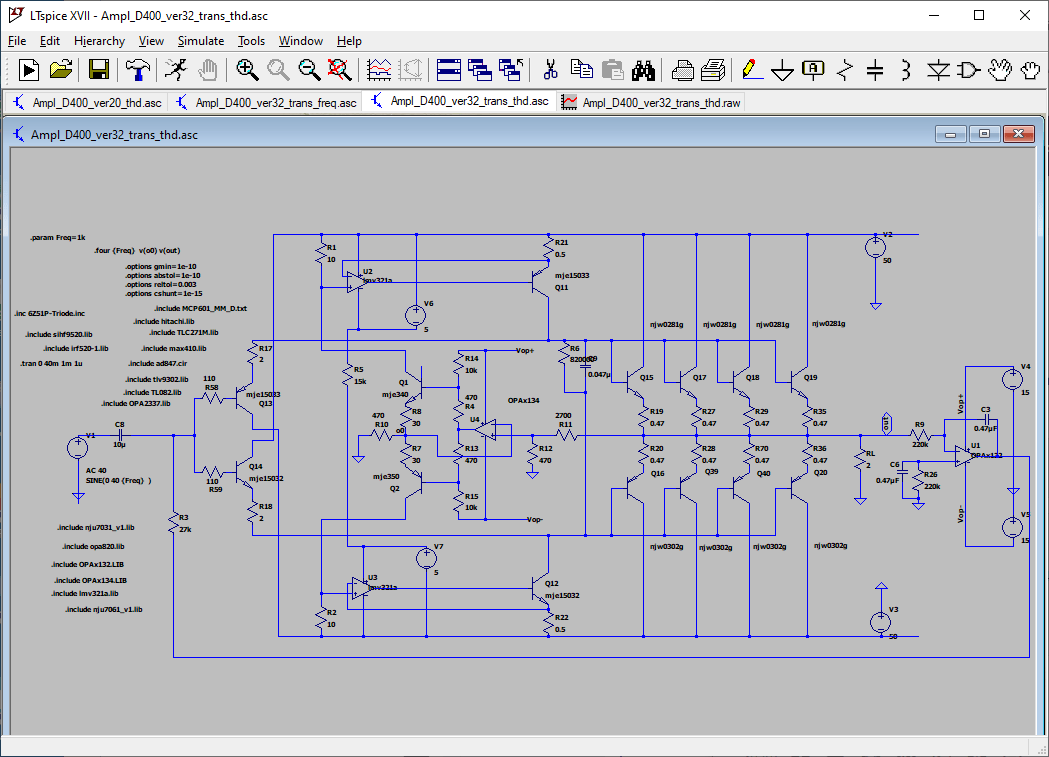Click the '.tran 0 40m 1m 1u' directive
Image resolution: width=1049 pixels, height=757 pixels.
click(52, 363)
